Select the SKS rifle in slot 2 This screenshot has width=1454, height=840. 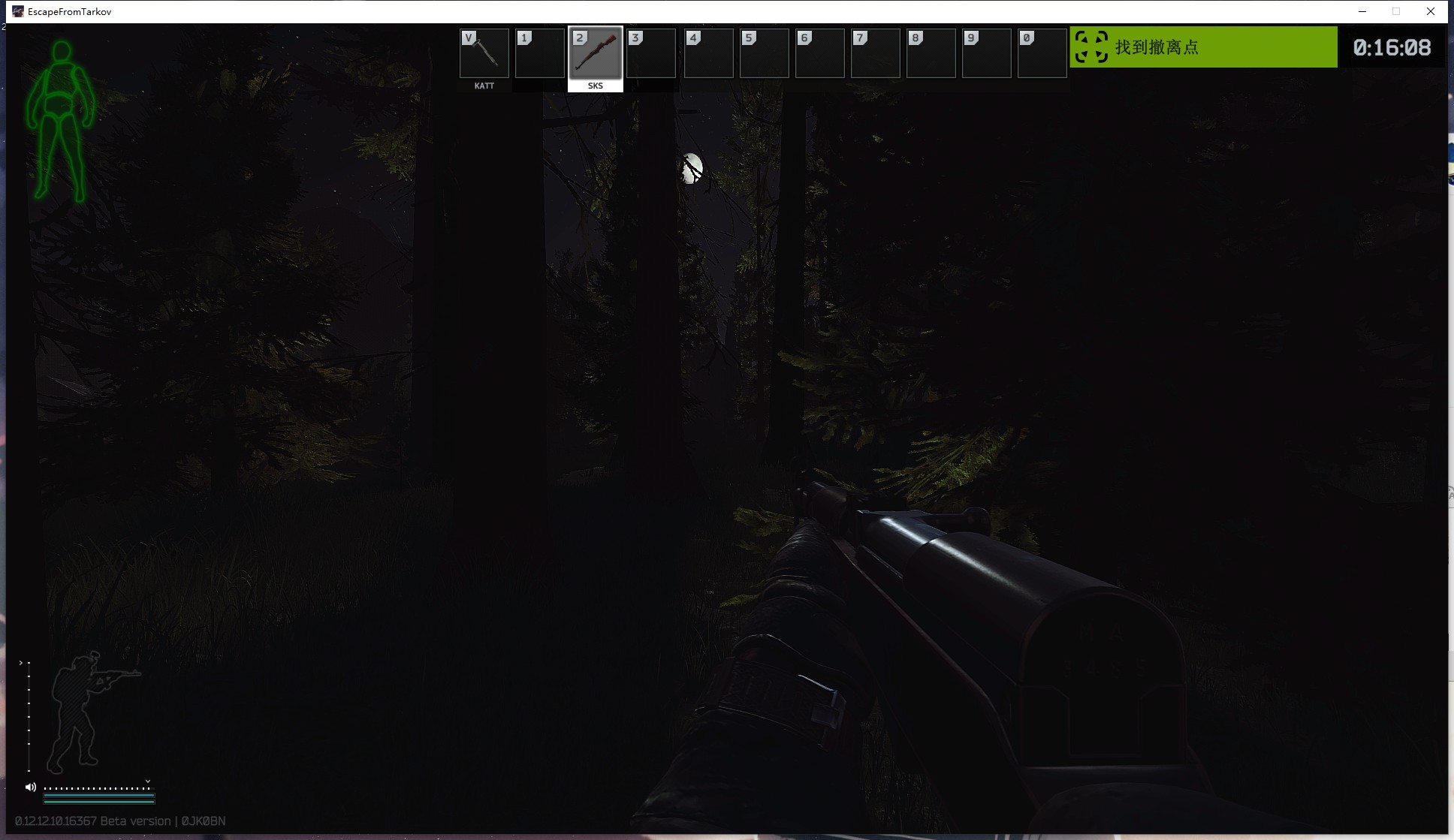(596, 53)
